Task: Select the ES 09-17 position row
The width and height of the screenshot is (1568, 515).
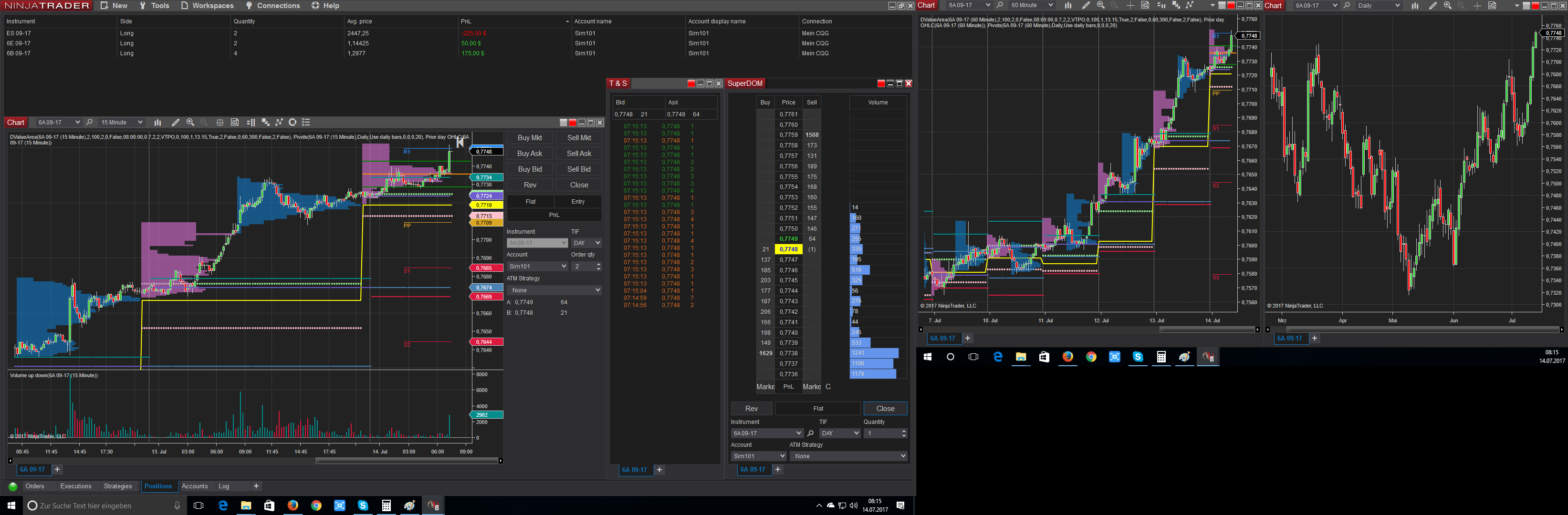Action: coord(457,33)
